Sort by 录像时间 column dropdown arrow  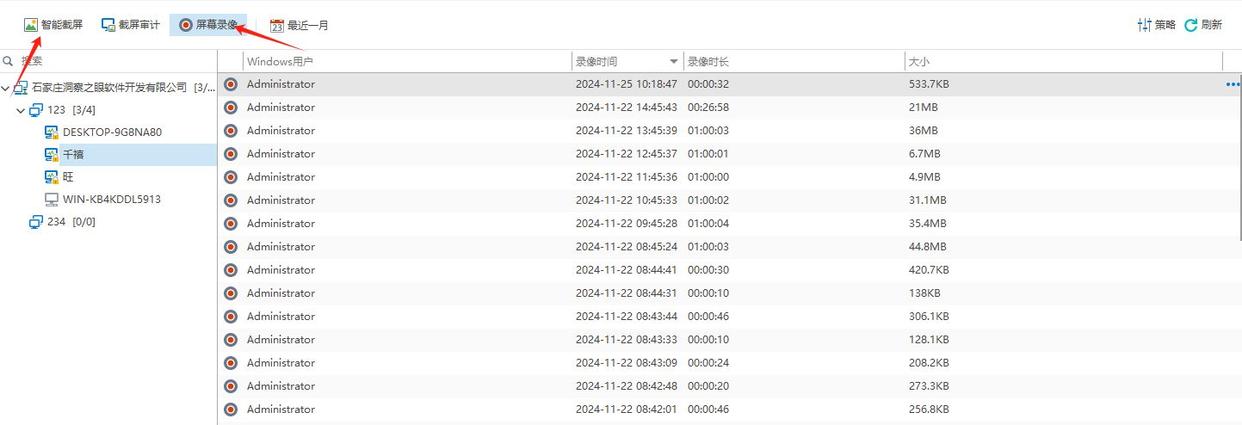673,62
